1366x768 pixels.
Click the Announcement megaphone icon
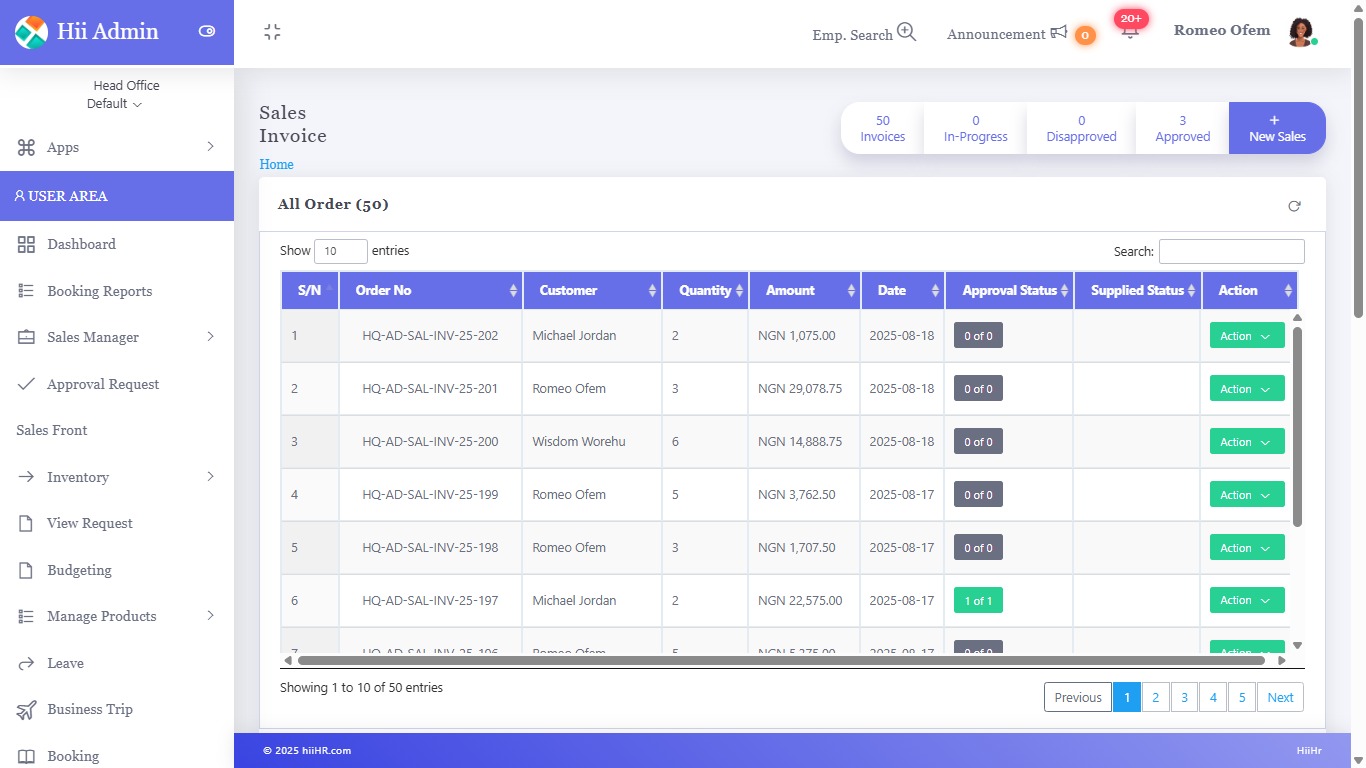[x=1058, y=33]
